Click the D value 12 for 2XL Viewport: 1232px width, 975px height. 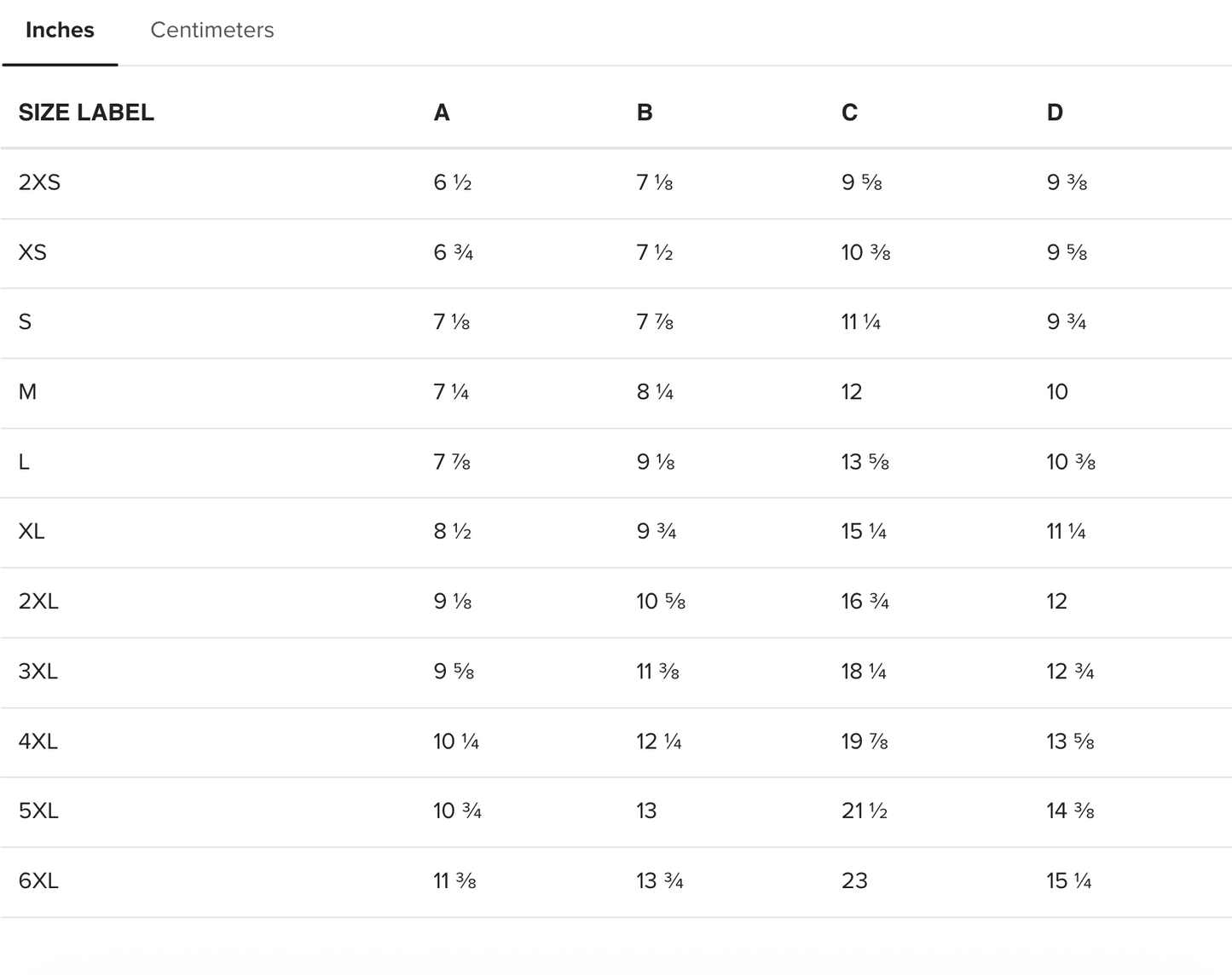coord(1057,602)
